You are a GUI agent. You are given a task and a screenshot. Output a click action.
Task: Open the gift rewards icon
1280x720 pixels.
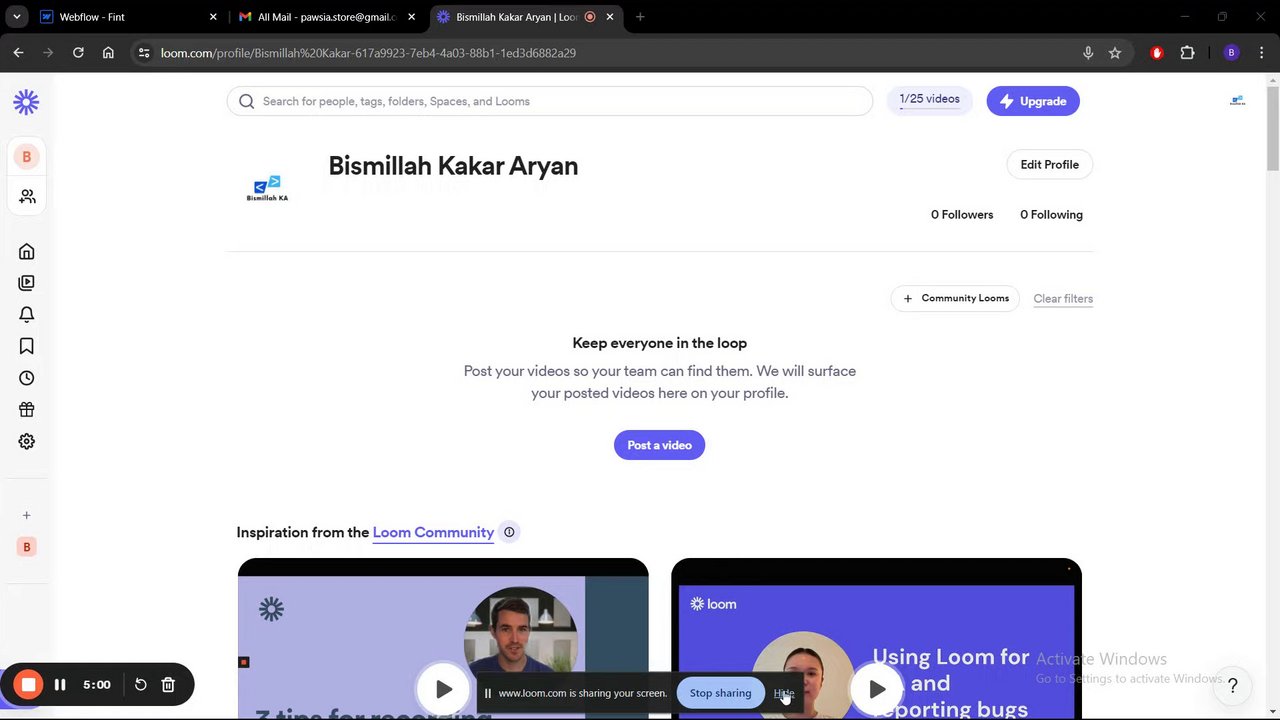27,409
